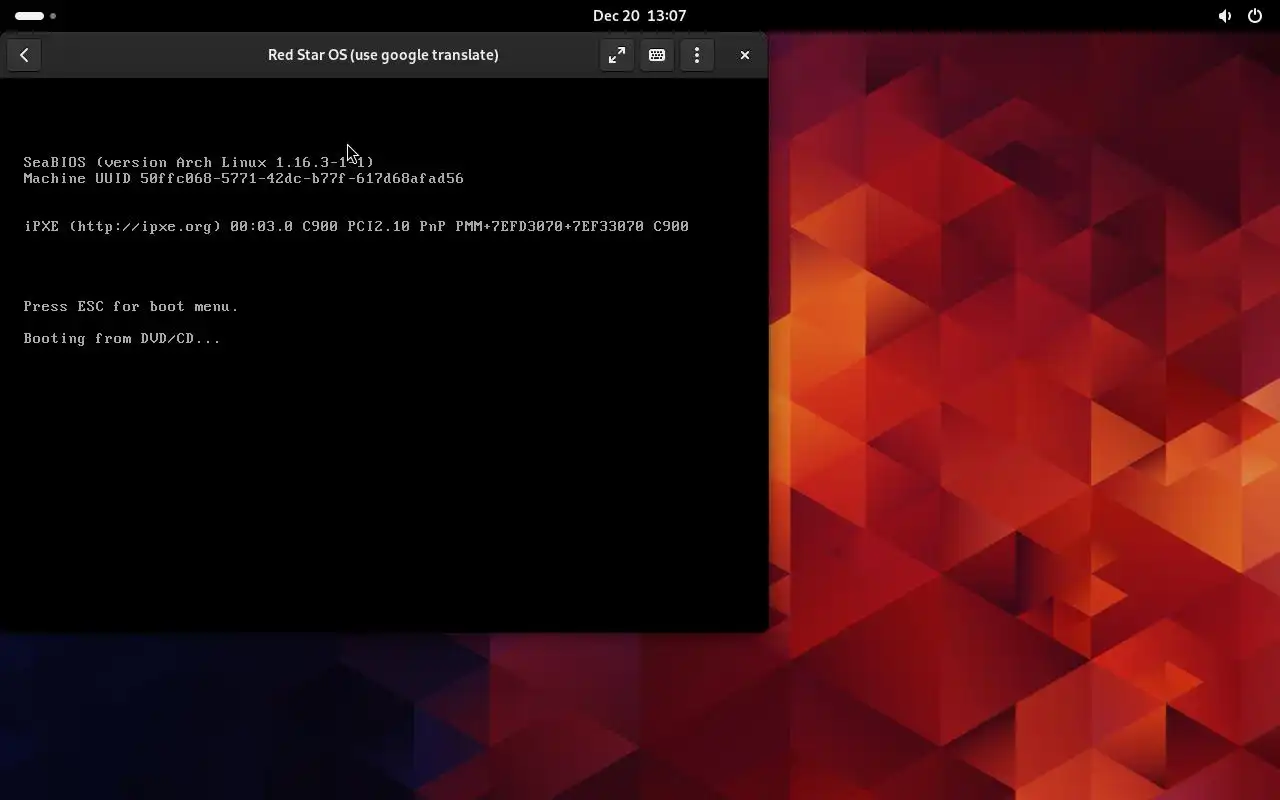1280x800 pixels.
Task: Click the SeaBIOS version line
Action: point(198,162)
